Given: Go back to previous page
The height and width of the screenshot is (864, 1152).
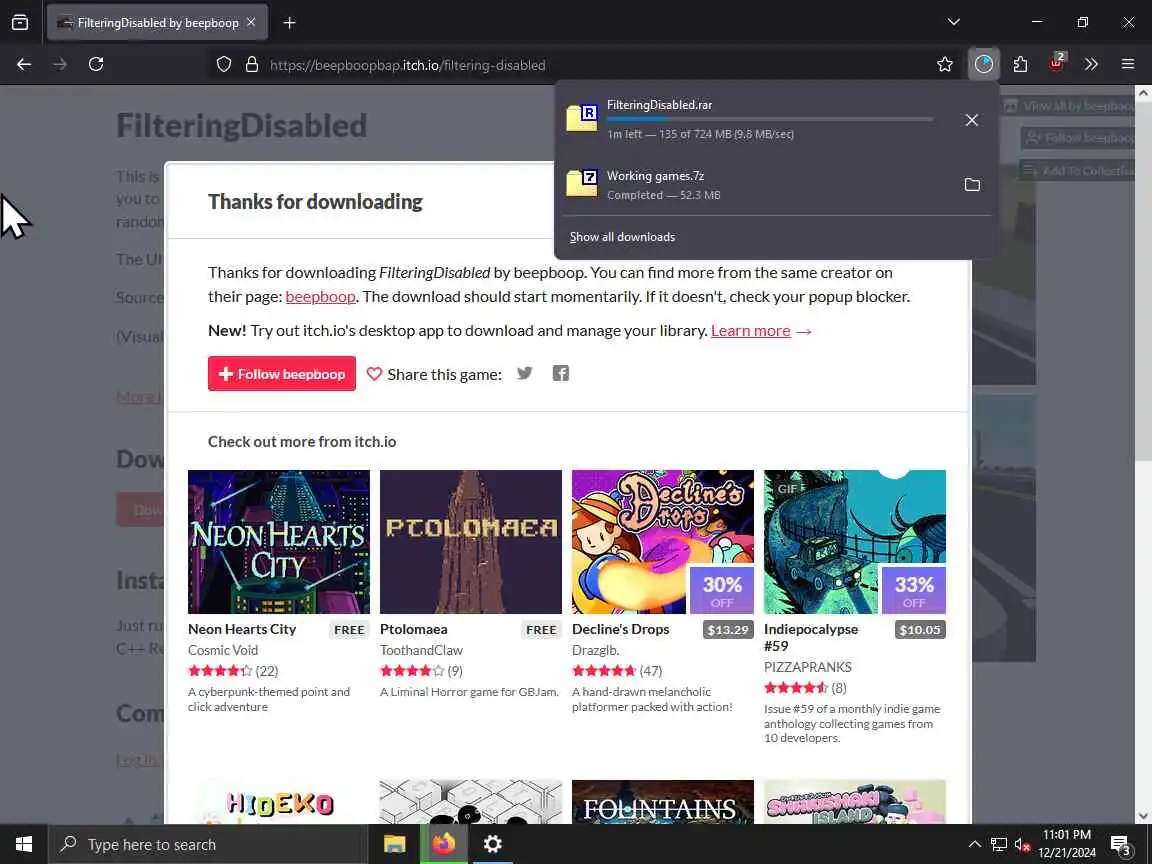Looking at the screenshot, I should coord(24,65).
